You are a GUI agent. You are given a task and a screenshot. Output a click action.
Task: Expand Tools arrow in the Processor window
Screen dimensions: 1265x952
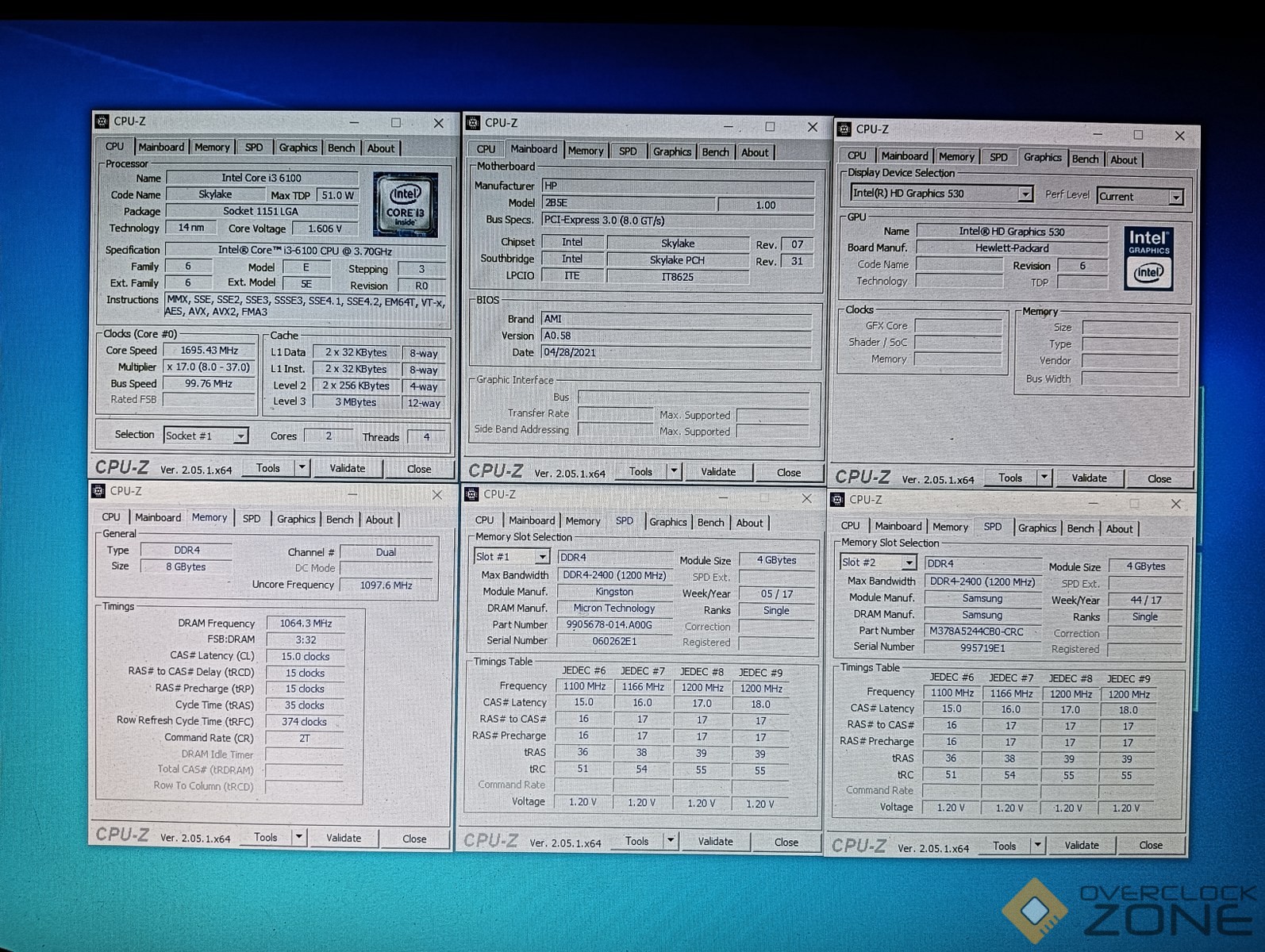302,468
